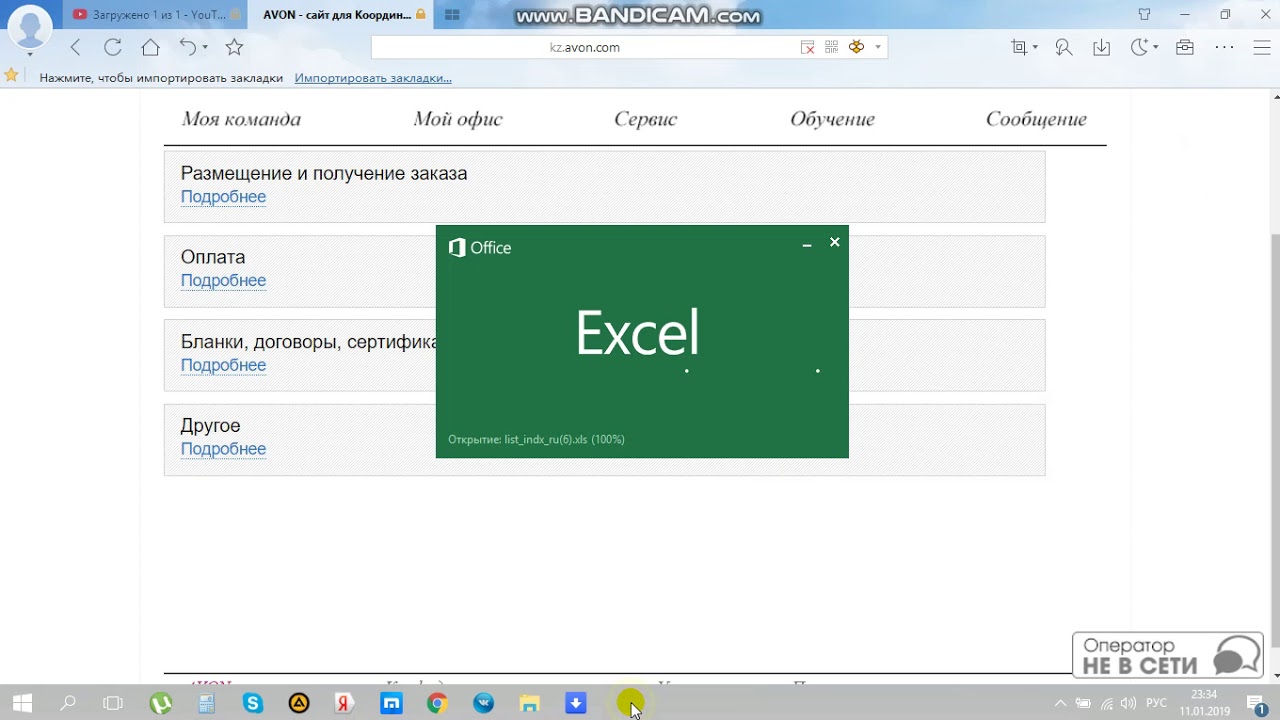The height and width of the screenshot is (720, 1280).
Task: Click the Импортировать закладки link
Action: [x=373, y=77]
